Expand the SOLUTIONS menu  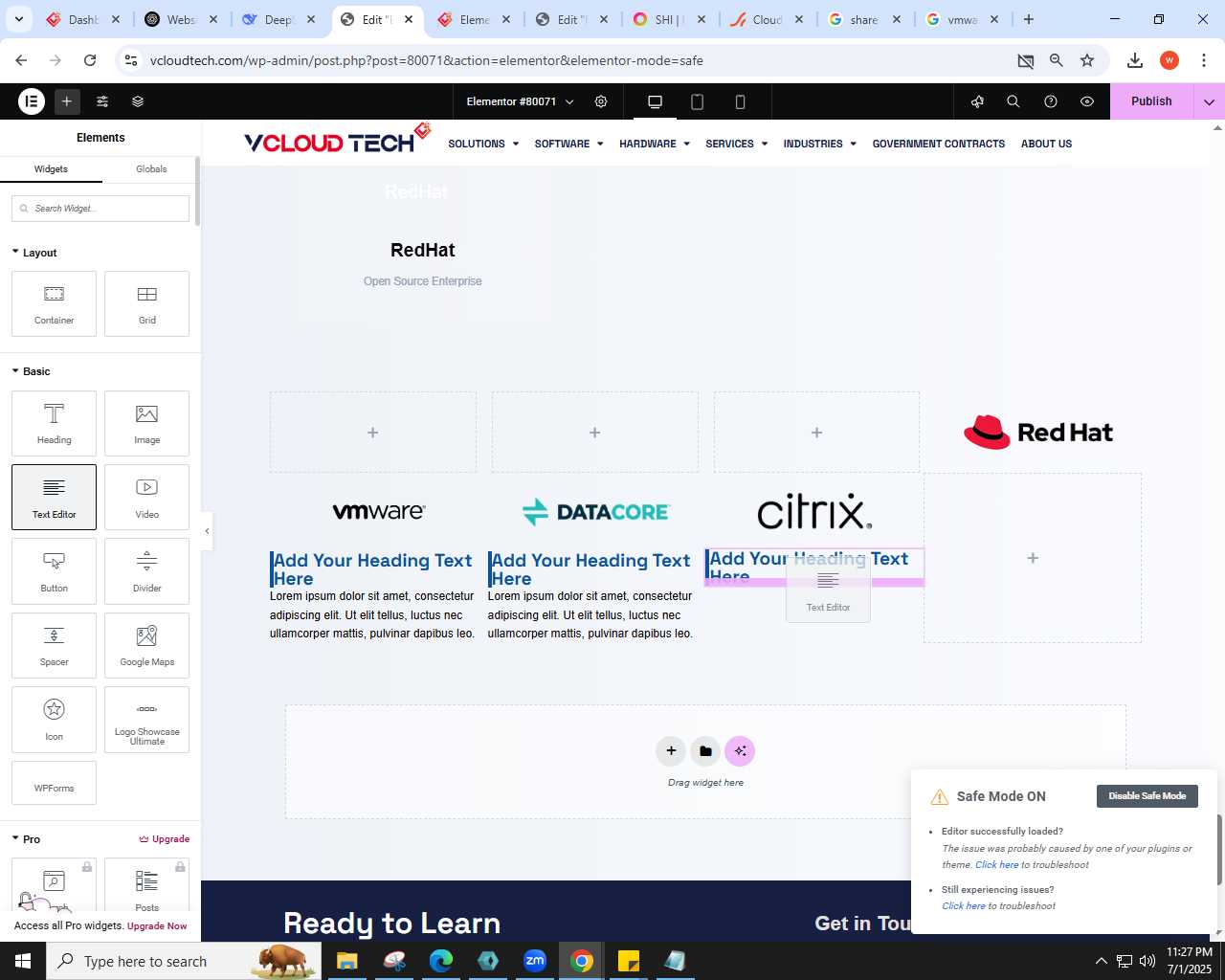pos(483,144)
